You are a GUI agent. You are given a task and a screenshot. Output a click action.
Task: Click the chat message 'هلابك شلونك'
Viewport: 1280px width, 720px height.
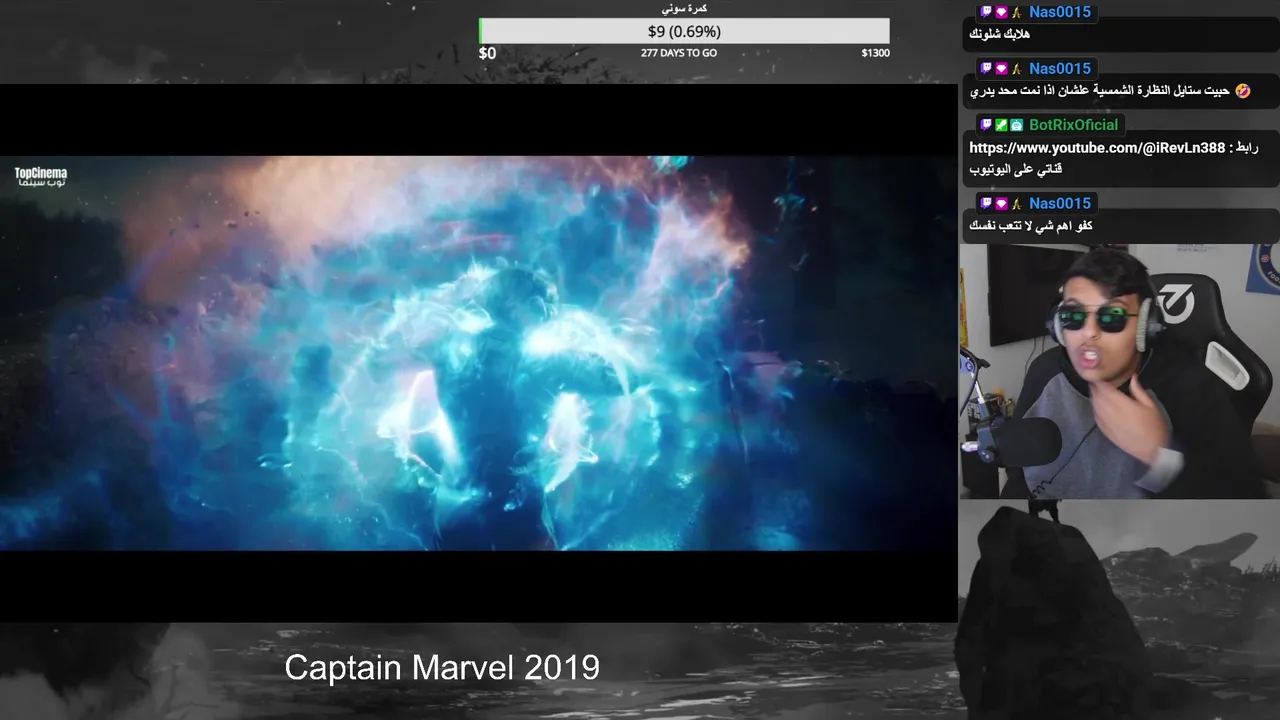coord(1000,34)
